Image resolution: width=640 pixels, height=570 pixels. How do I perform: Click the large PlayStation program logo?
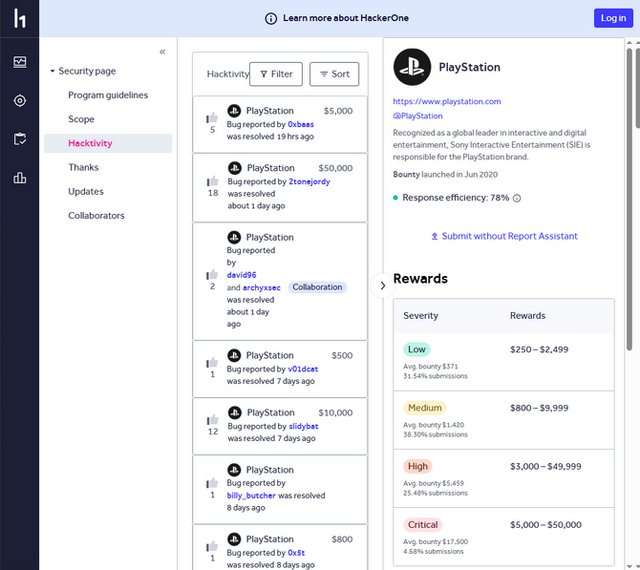point(412,67)
